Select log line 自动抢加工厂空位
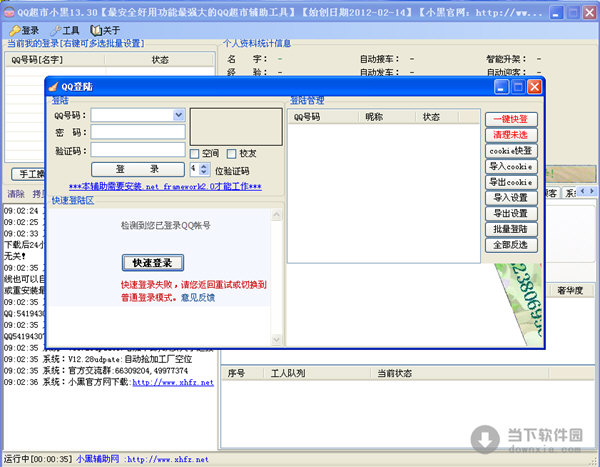The image size is (600, 467). pos(98,359)
